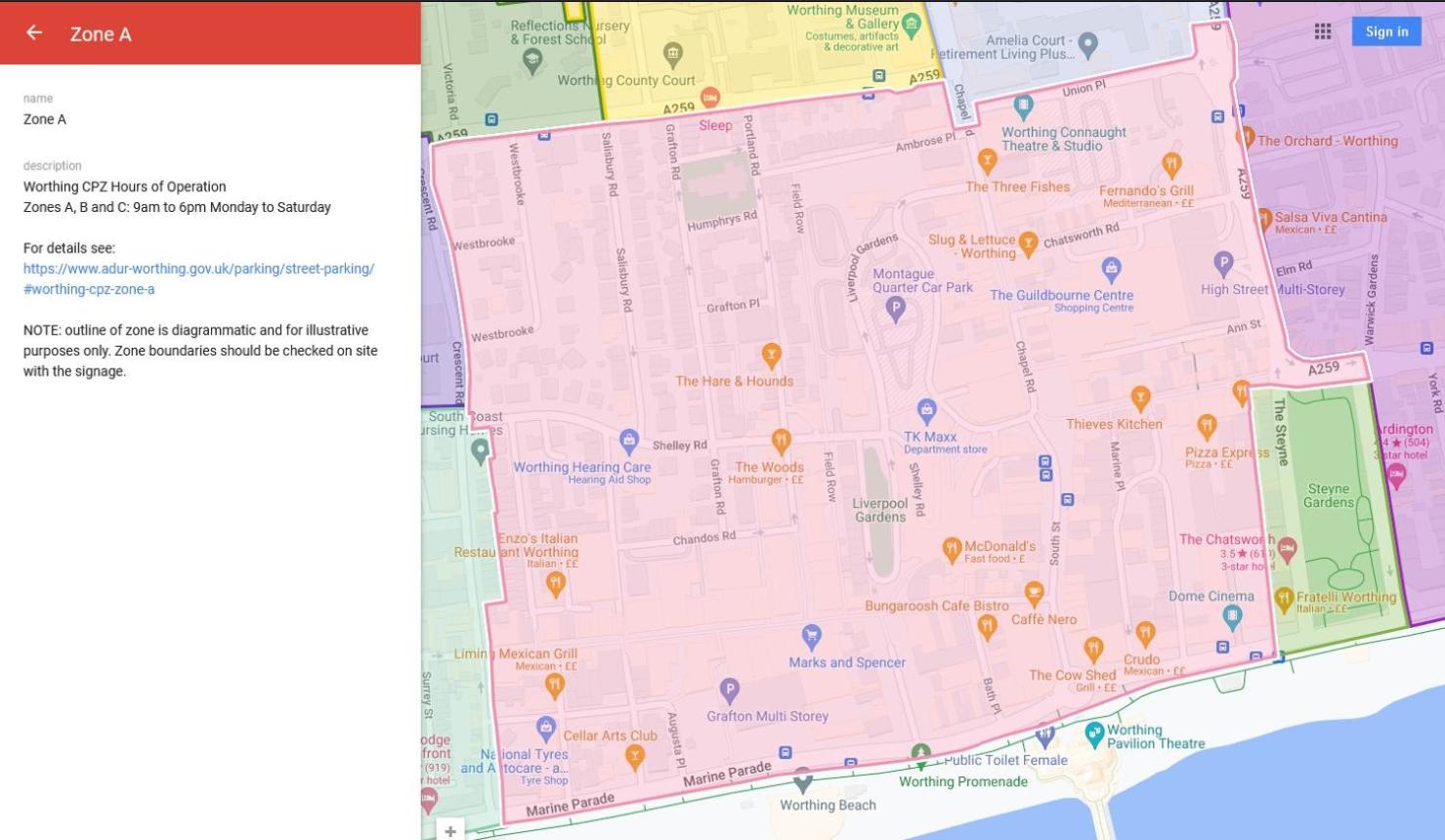Select Crudo Mexican restaurant icon
The height and width of the screenshot is (840, 1445).
tap(1145, 633)
